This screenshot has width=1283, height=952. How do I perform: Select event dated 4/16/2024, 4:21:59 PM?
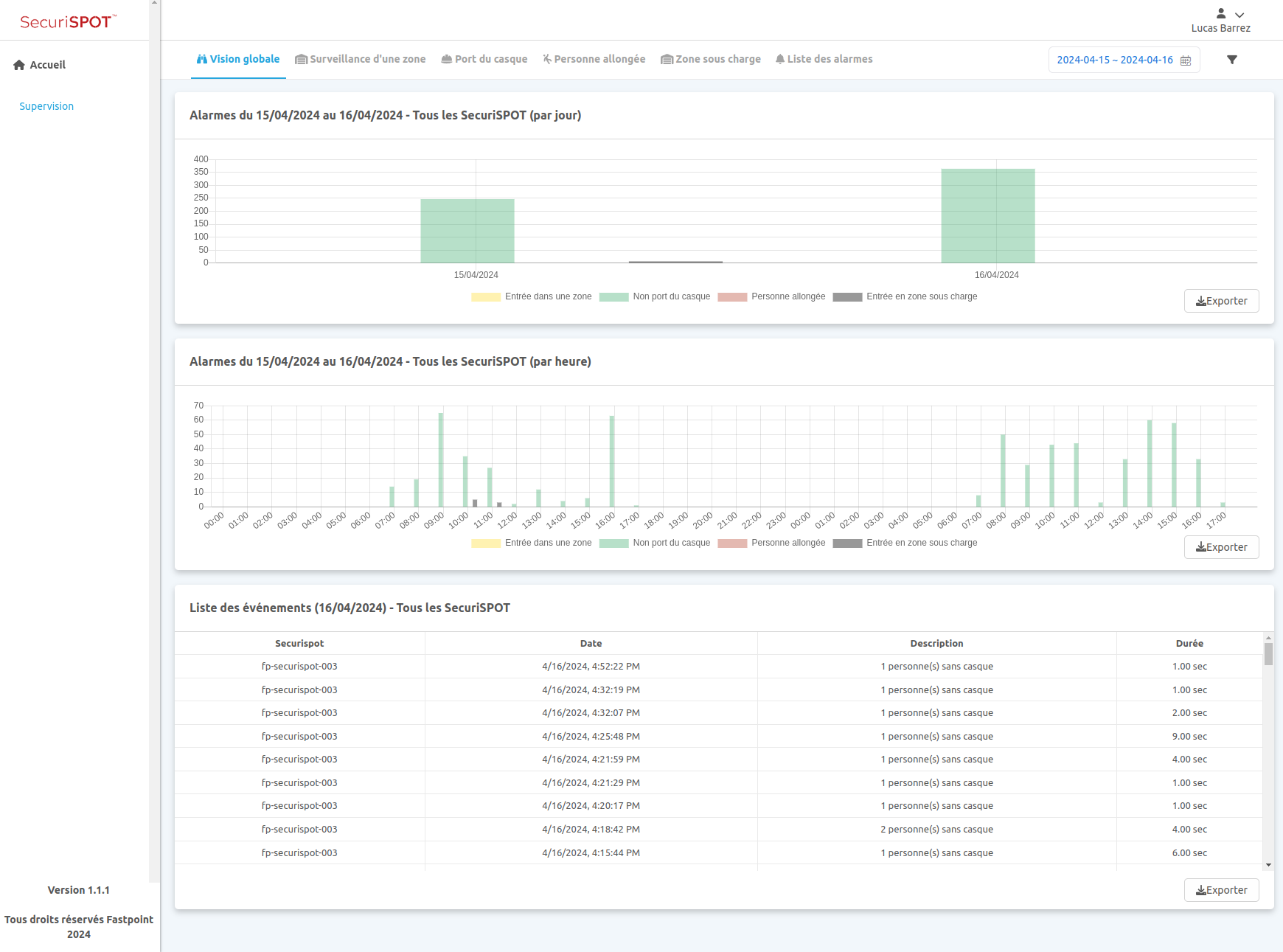718,760
